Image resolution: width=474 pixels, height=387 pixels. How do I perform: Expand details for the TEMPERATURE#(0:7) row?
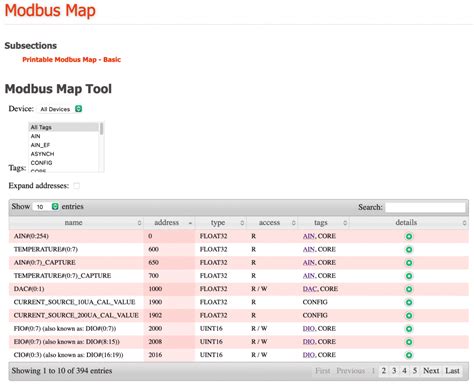pos(409,249)
